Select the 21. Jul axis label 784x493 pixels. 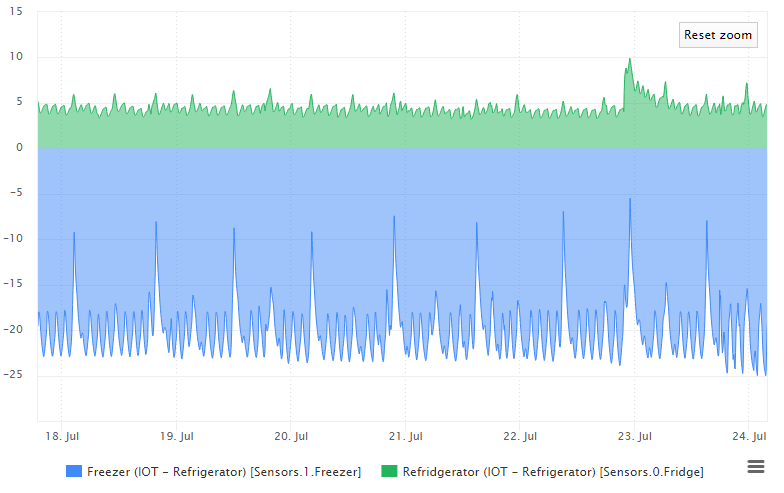point(406,436)
